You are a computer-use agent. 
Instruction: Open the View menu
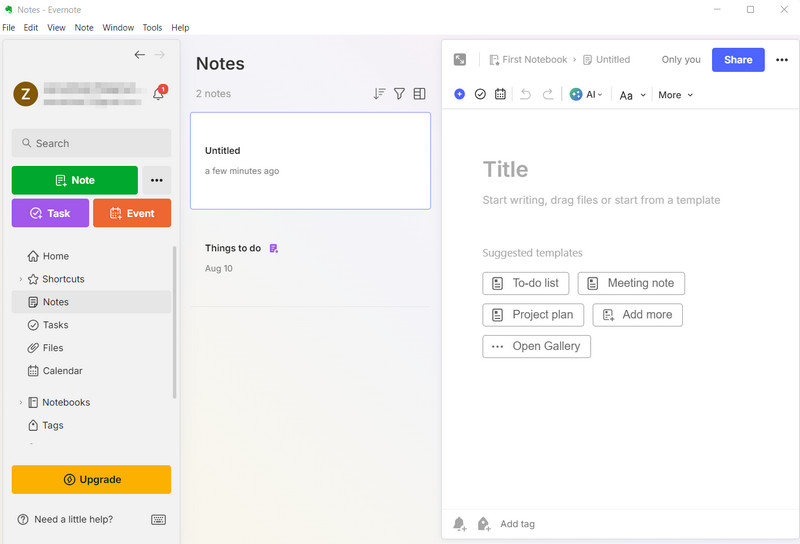(56, 28)
